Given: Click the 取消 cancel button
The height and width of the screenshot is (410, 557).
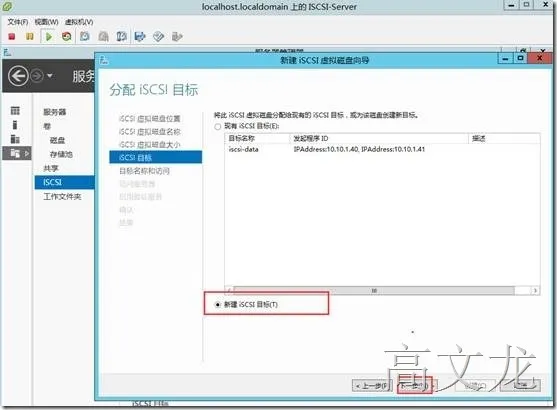Looking at the screenshot, I should (521, 385).
